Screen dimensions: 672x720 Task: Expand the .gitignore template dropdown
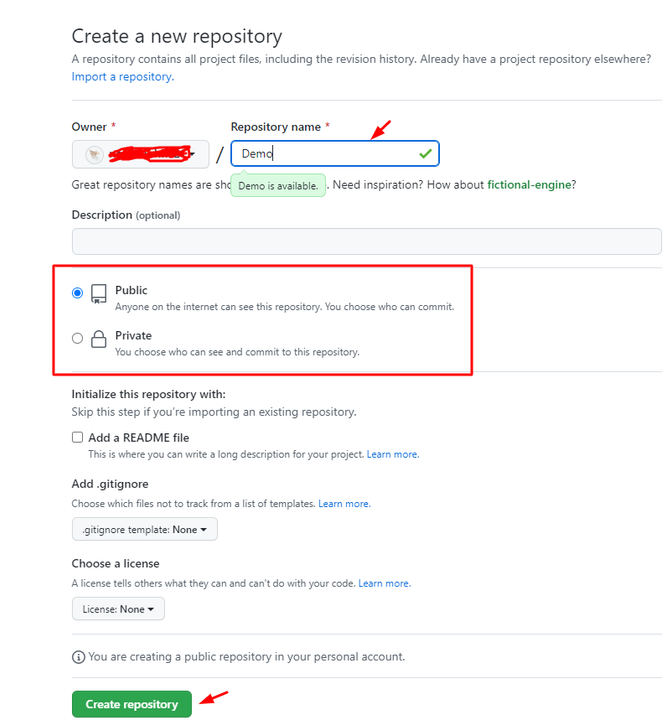(x=145, y=529)
